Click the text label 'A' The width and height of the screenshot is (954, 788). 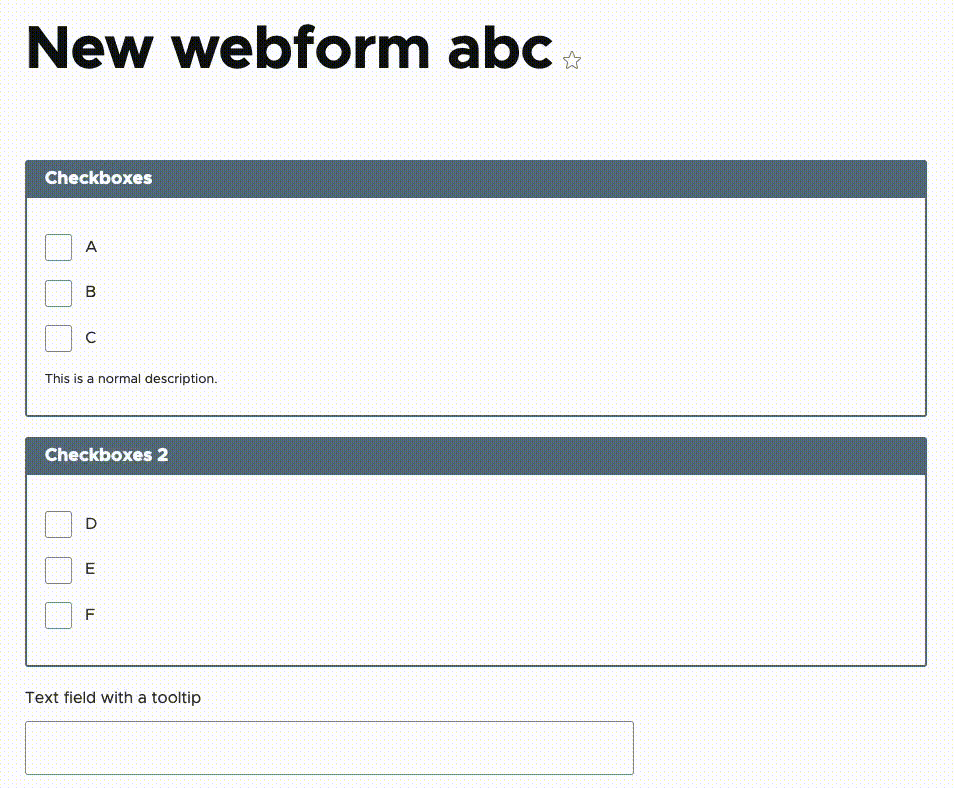coord(91,246)
